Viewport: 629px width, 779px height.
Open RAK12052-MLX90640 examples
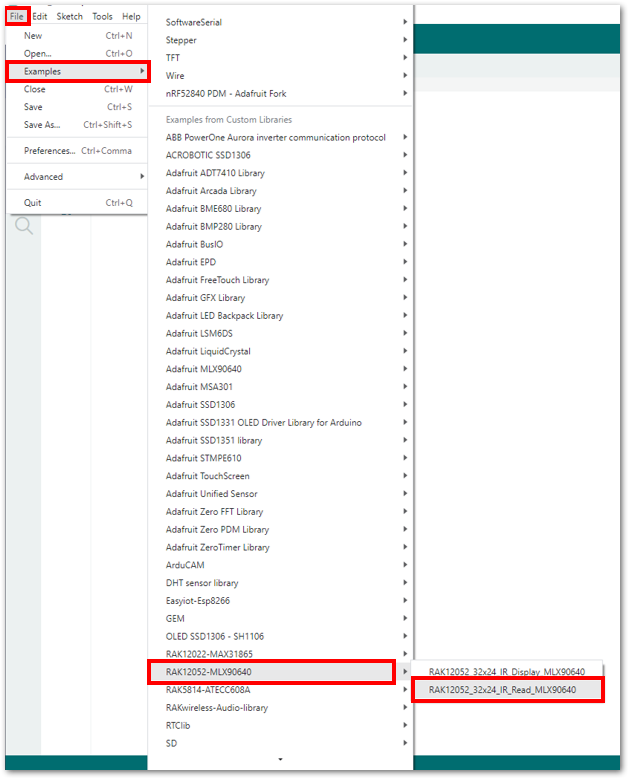[281, 672]
